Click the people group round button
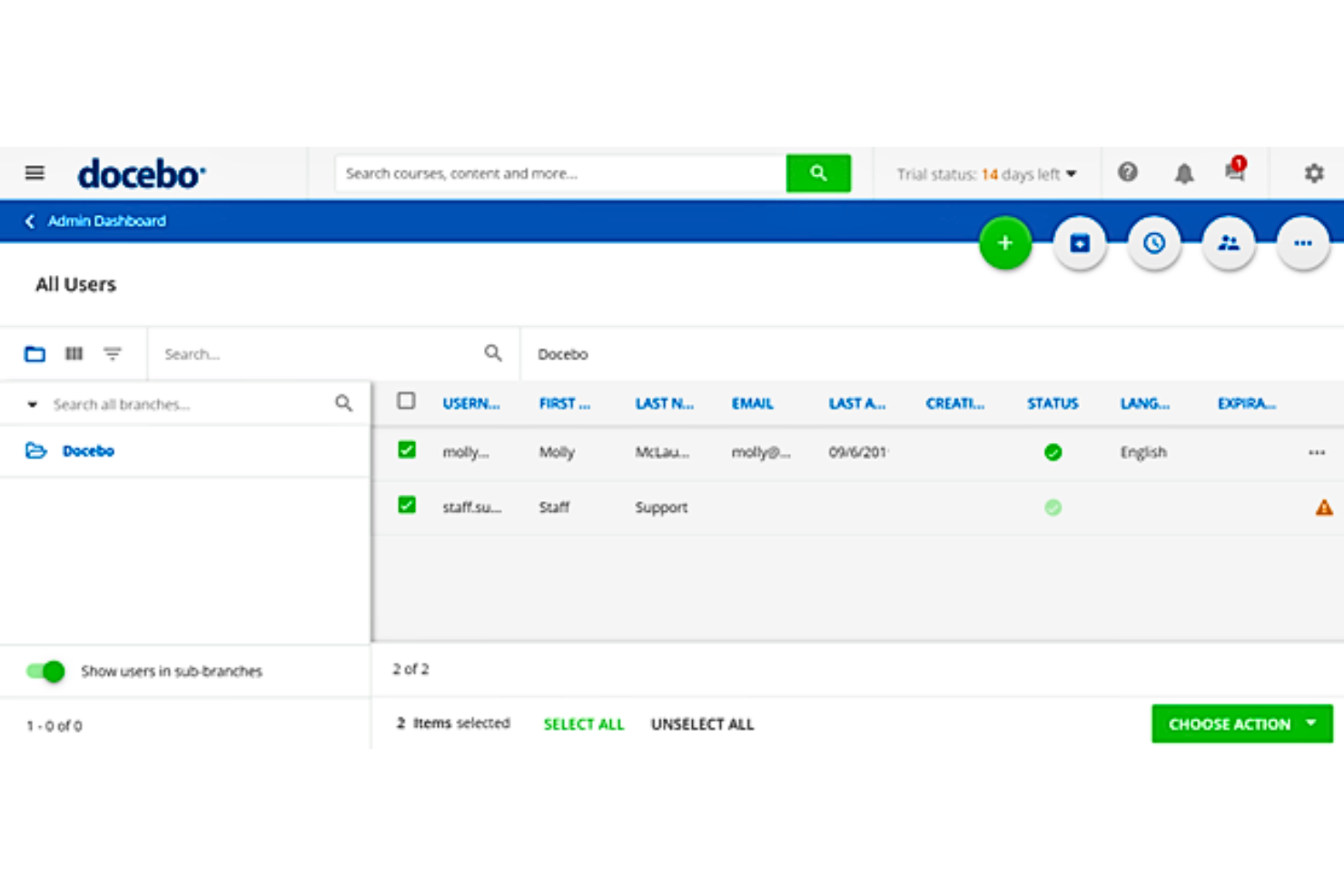This screenshot has height=896, width=1344. [1229, 243]
